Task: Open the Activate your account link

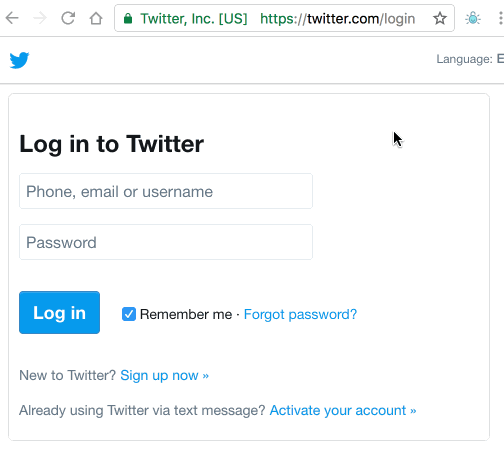Action: coord(343,410)
